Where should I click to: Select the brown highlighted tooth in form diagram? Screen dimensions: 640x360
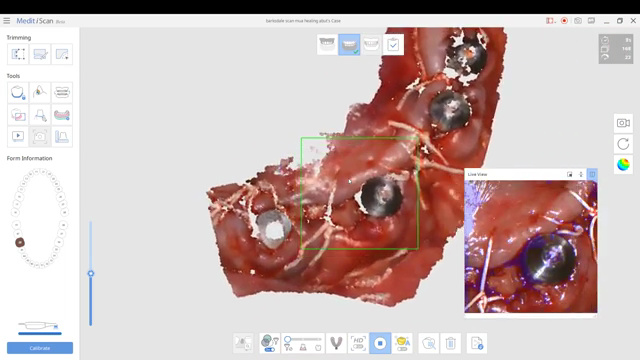[20, 242]
